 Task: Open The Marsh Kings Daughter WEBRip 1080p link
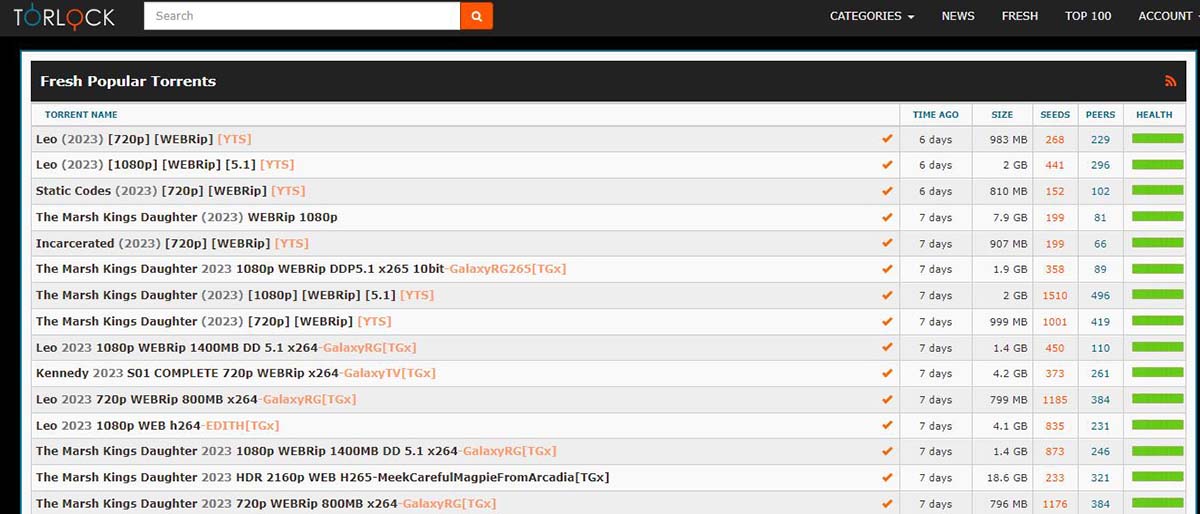186,217
